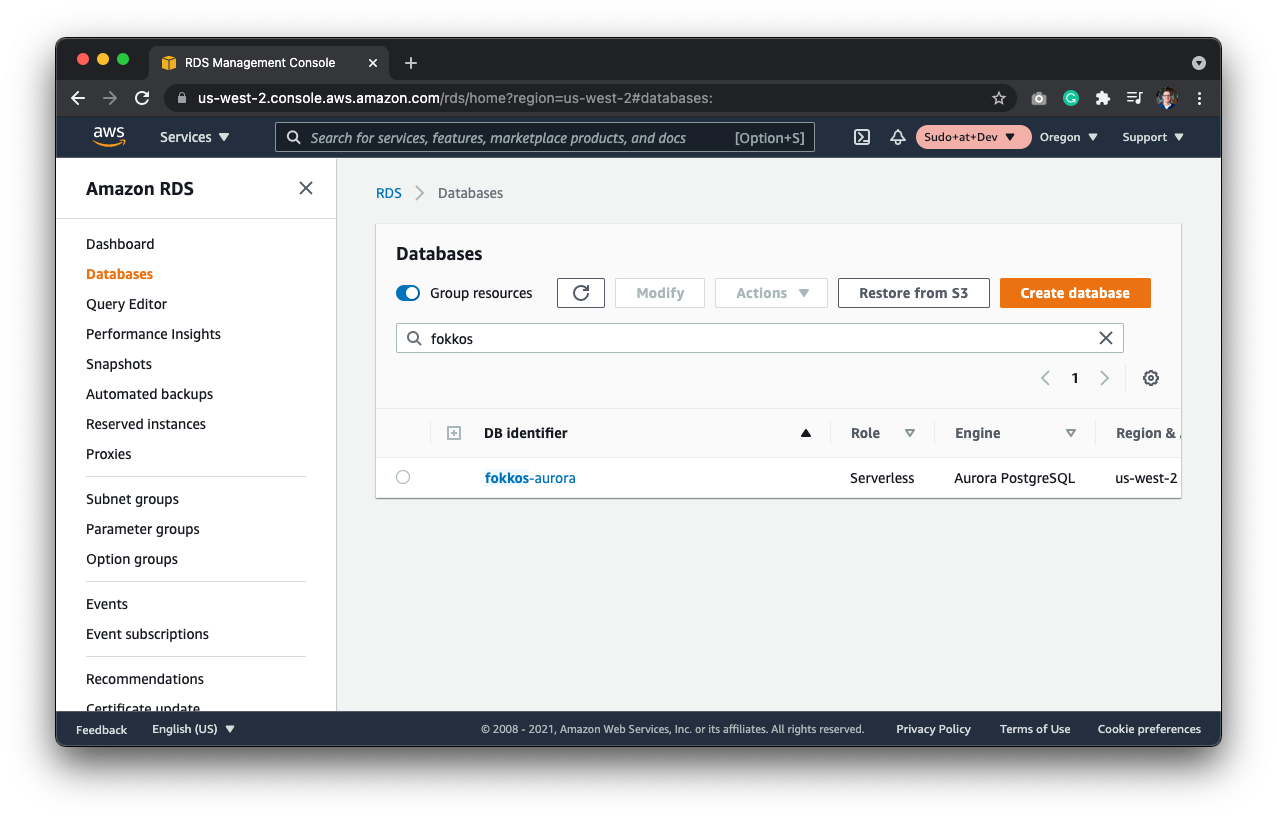
Task: Open Parameter groups page
Action: pyautogui.click(x=143, y=529)
